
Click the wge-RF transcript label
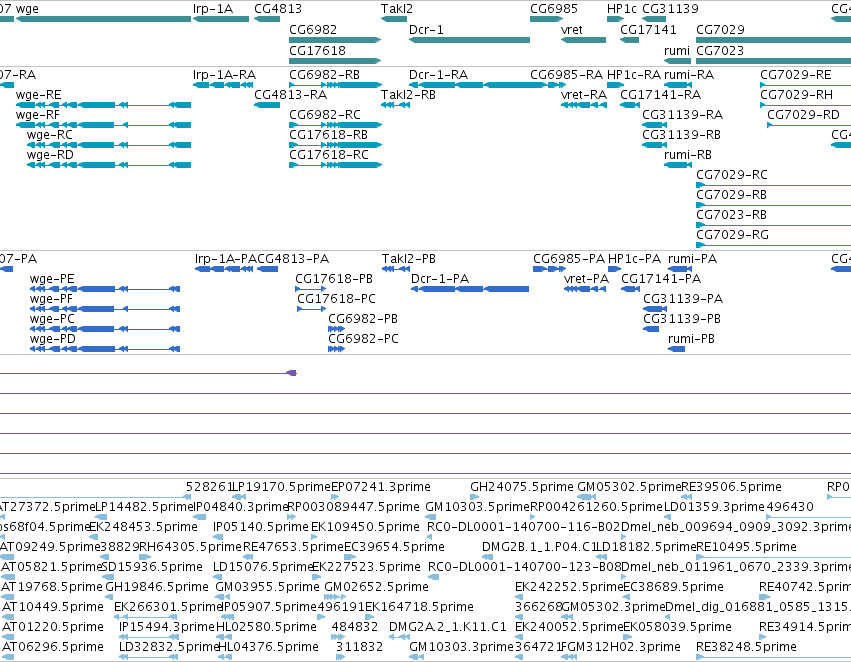point(37,114)
